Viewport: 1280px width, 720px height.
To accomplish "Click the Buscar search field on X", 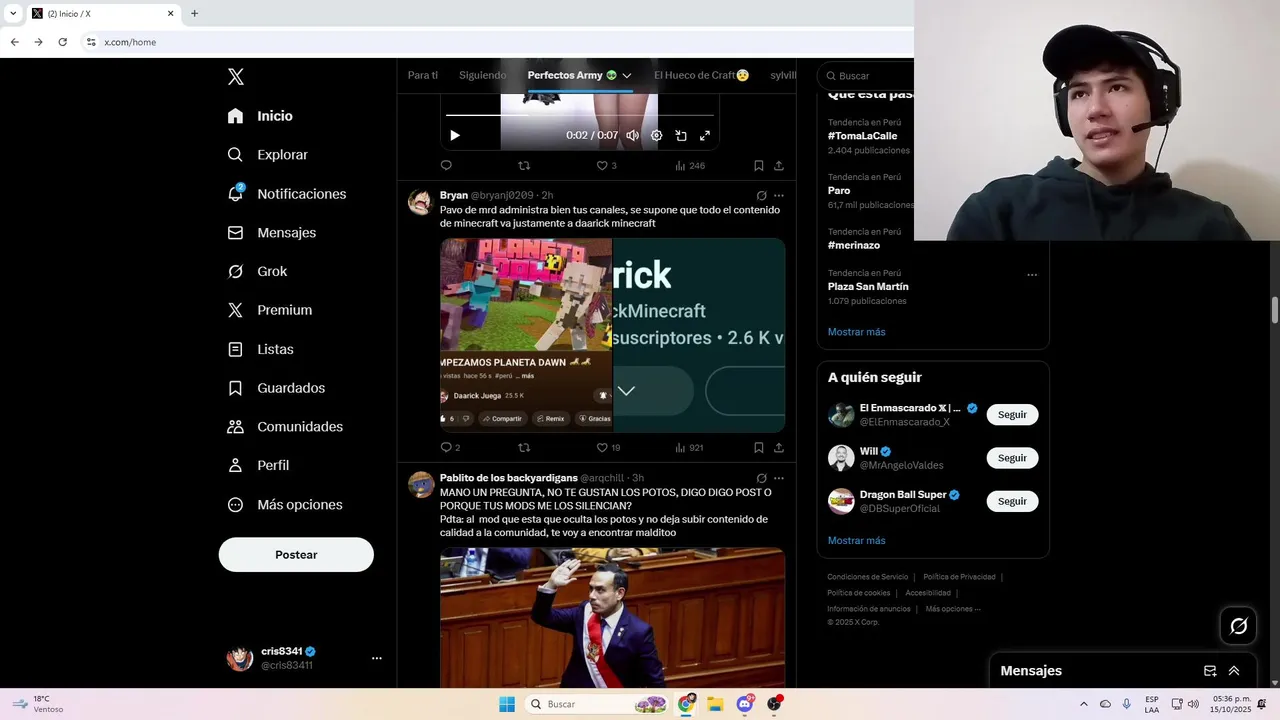I will [x=868, y=76].
